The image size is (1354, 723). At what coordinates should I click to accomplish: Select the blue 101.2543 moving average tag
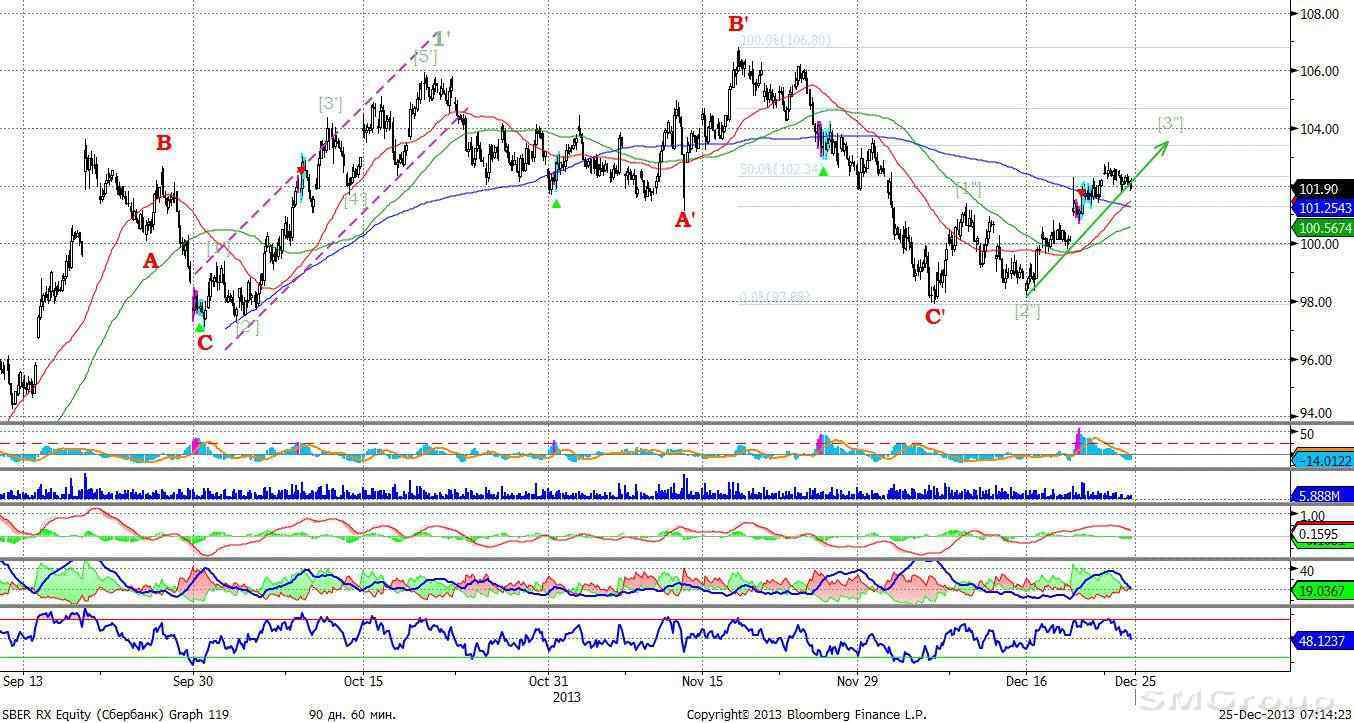1321,209
